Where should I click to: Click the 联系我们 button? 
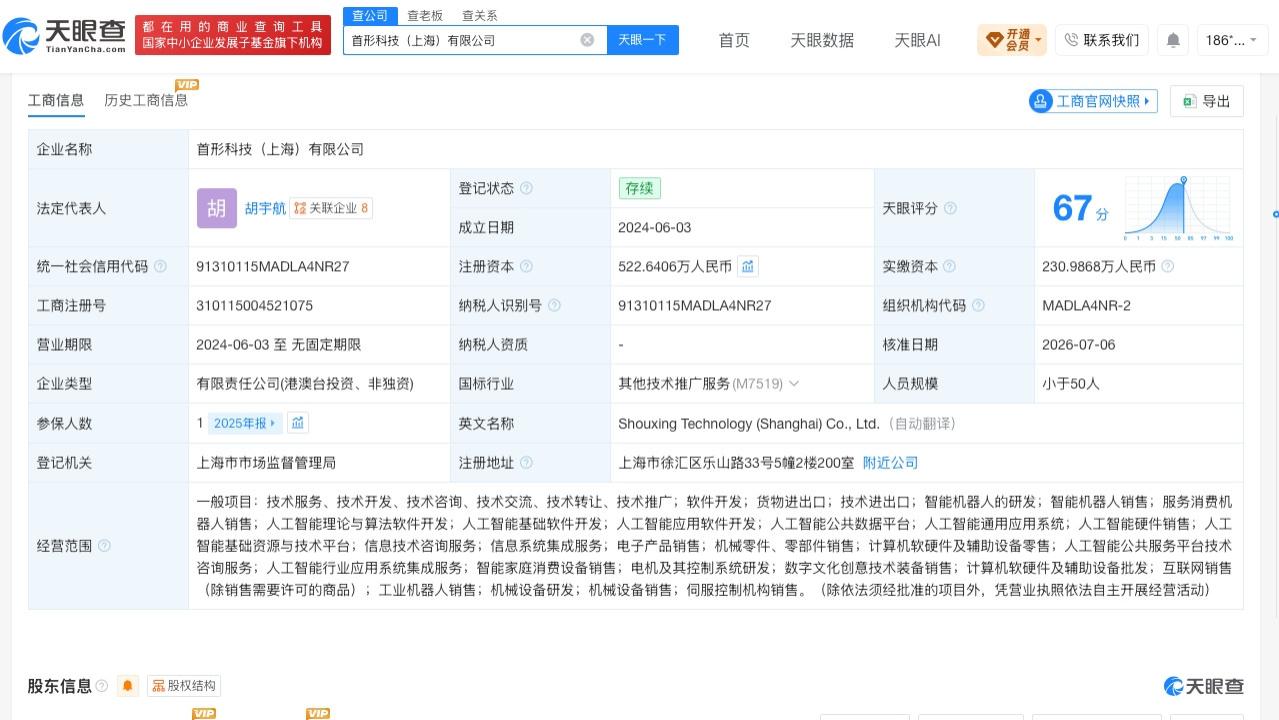(1102, 40)
